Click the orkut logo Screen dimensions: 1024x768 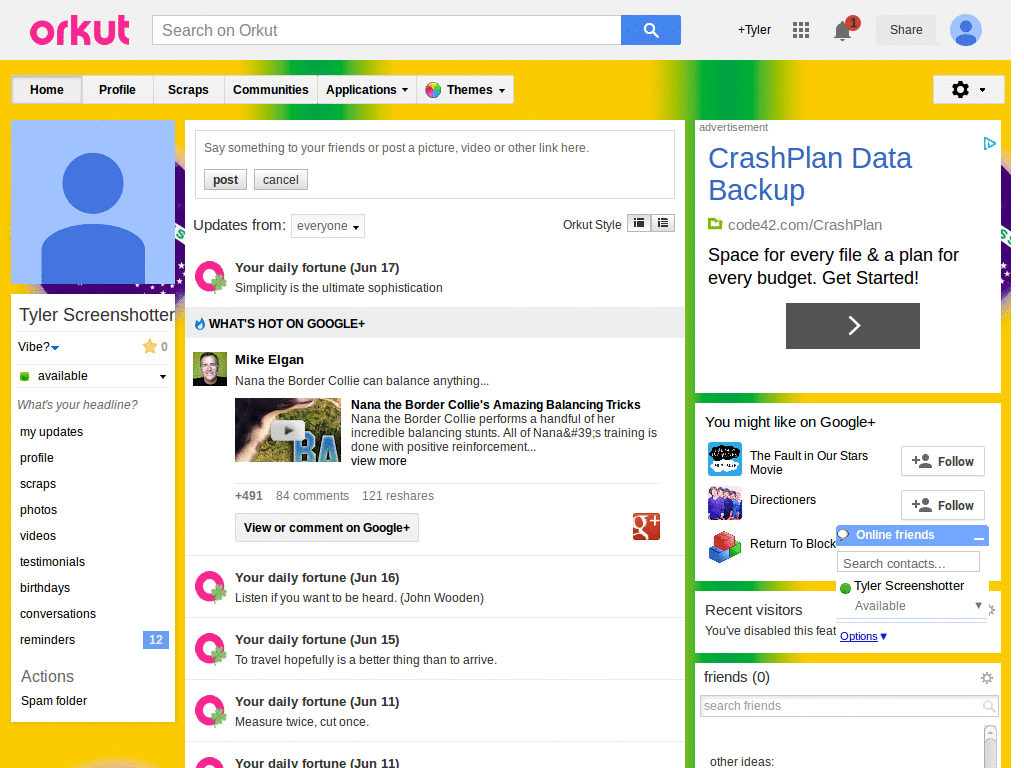point(80,30)
